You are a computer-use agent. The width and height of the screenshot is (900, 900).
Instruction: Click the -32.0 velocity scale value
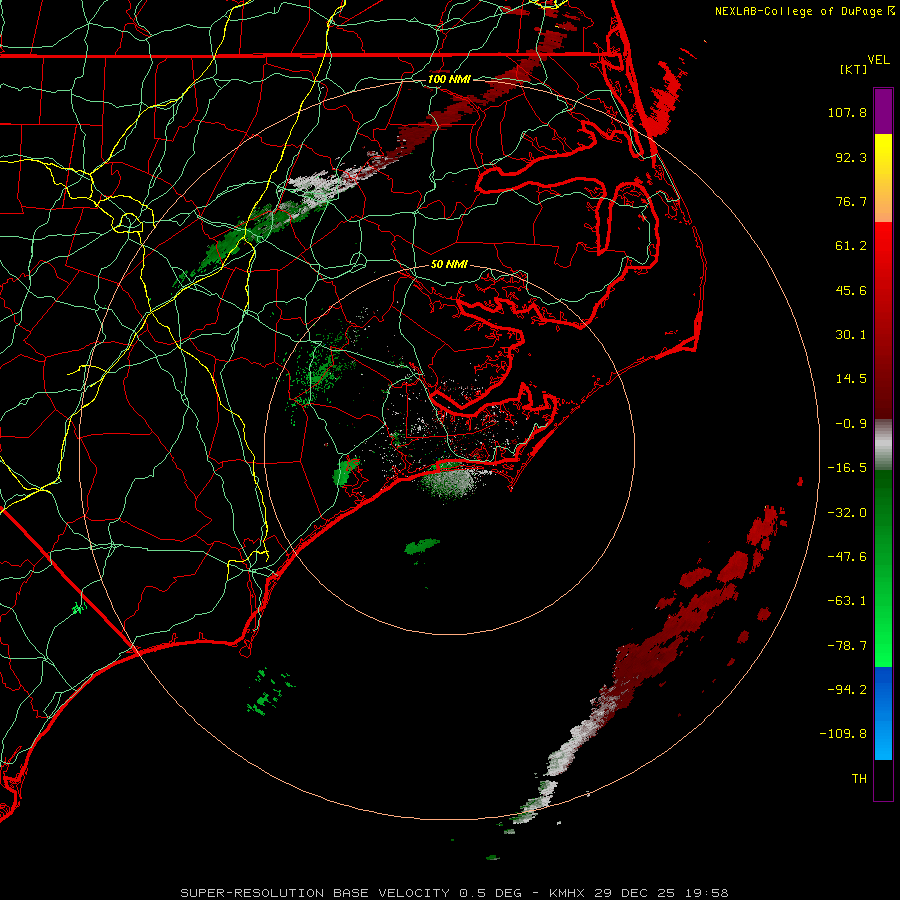pyautogui.click(x=847, y=513)
